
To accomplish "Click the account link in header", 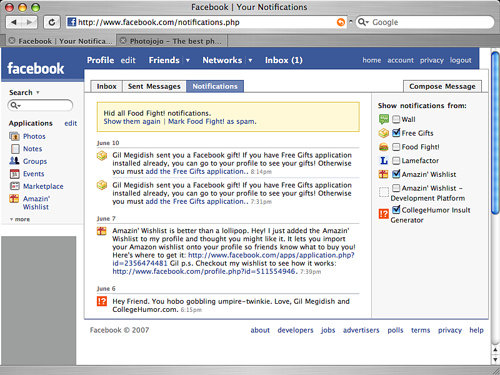I will point(400,60).
